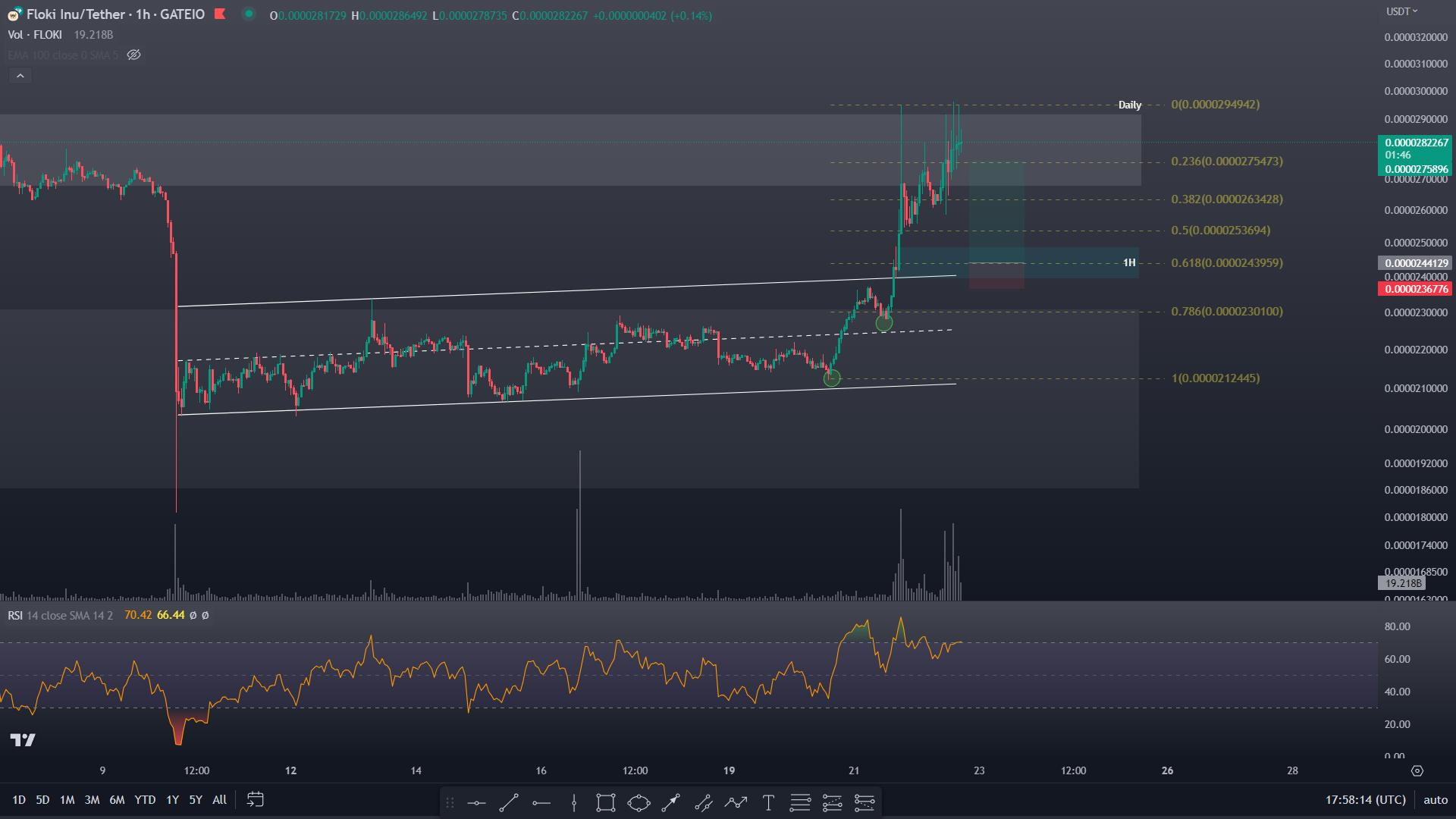1456x819 pixels.
Task: Select the horizontal line drawing tool
Action: [476, 802]
